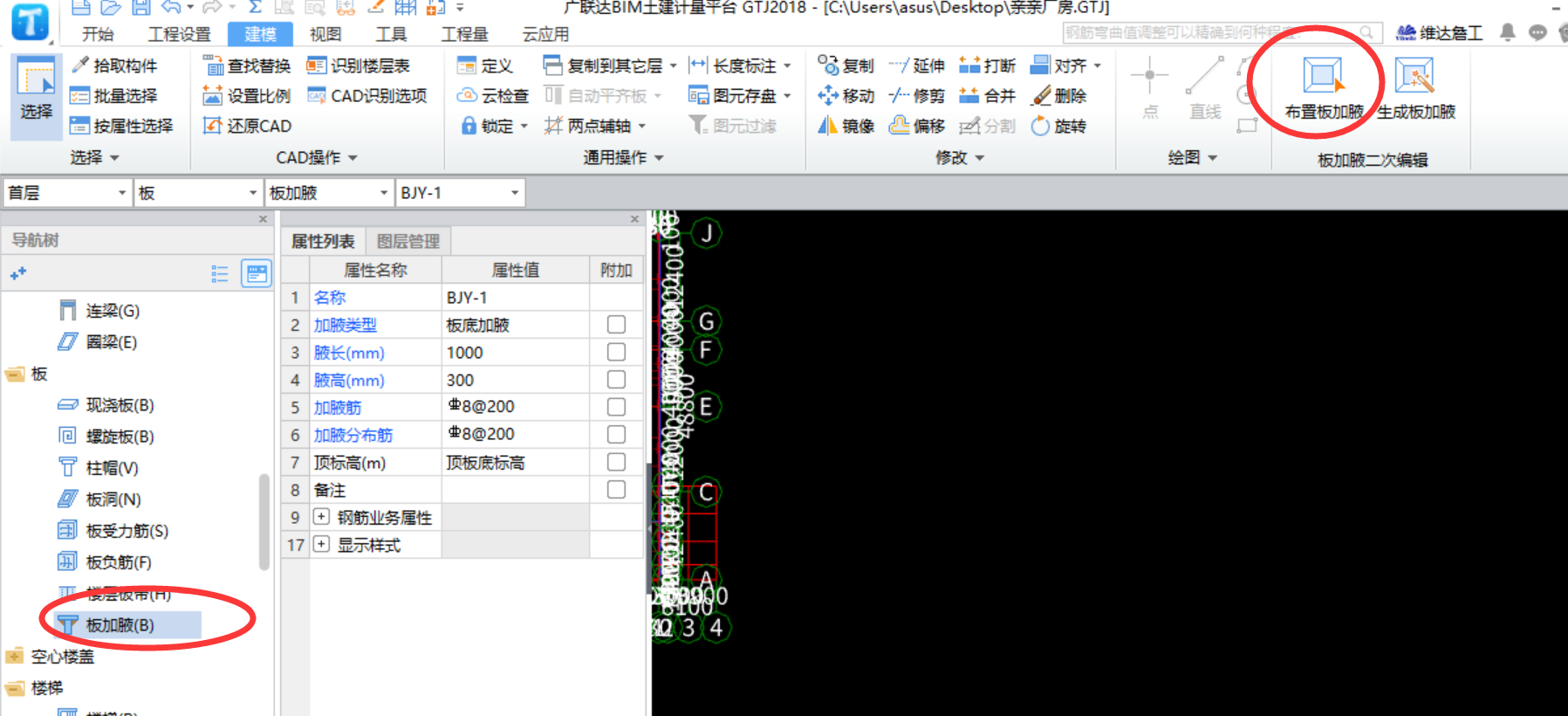Click 查找替换 find and replace
Image resolution: width=1568 pixels, height=716 pixels.
[x=247, y=65]
